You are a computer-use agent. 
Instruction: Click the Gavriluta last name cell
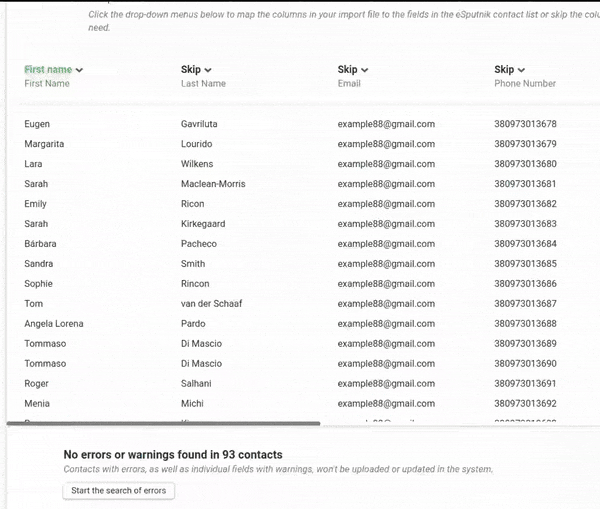(199, 124)
